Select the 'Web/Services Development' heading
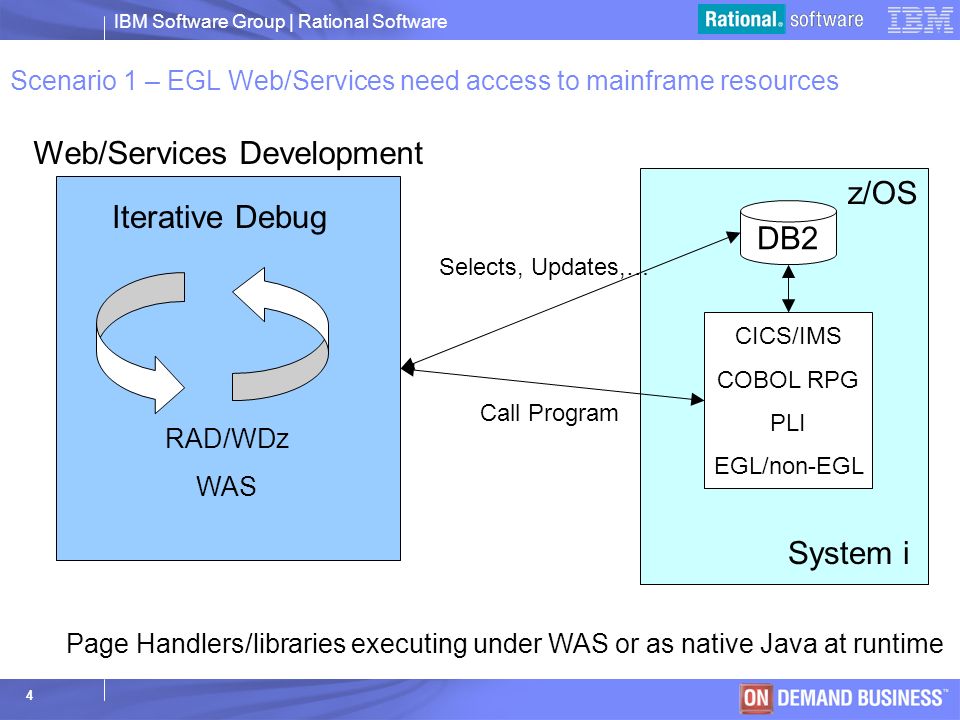The image size is (960, 720). point(228,153)
